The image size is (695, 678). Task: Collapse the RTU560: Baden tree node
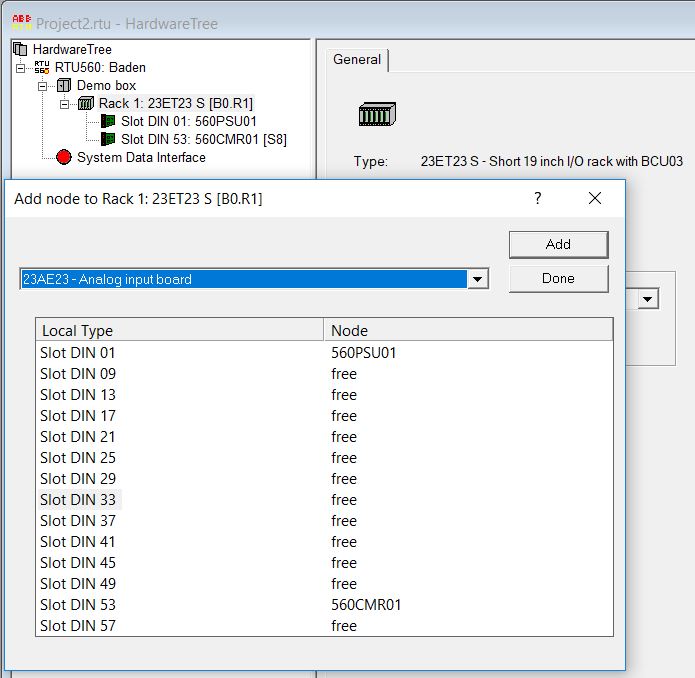pyautogui.click(x=20, y=68)
